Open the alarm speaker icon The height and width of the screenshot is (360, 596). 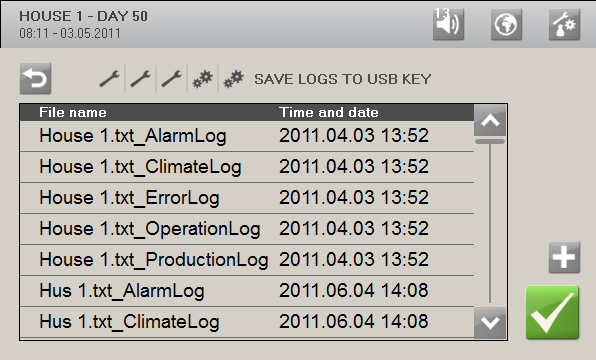coord(448,24)
